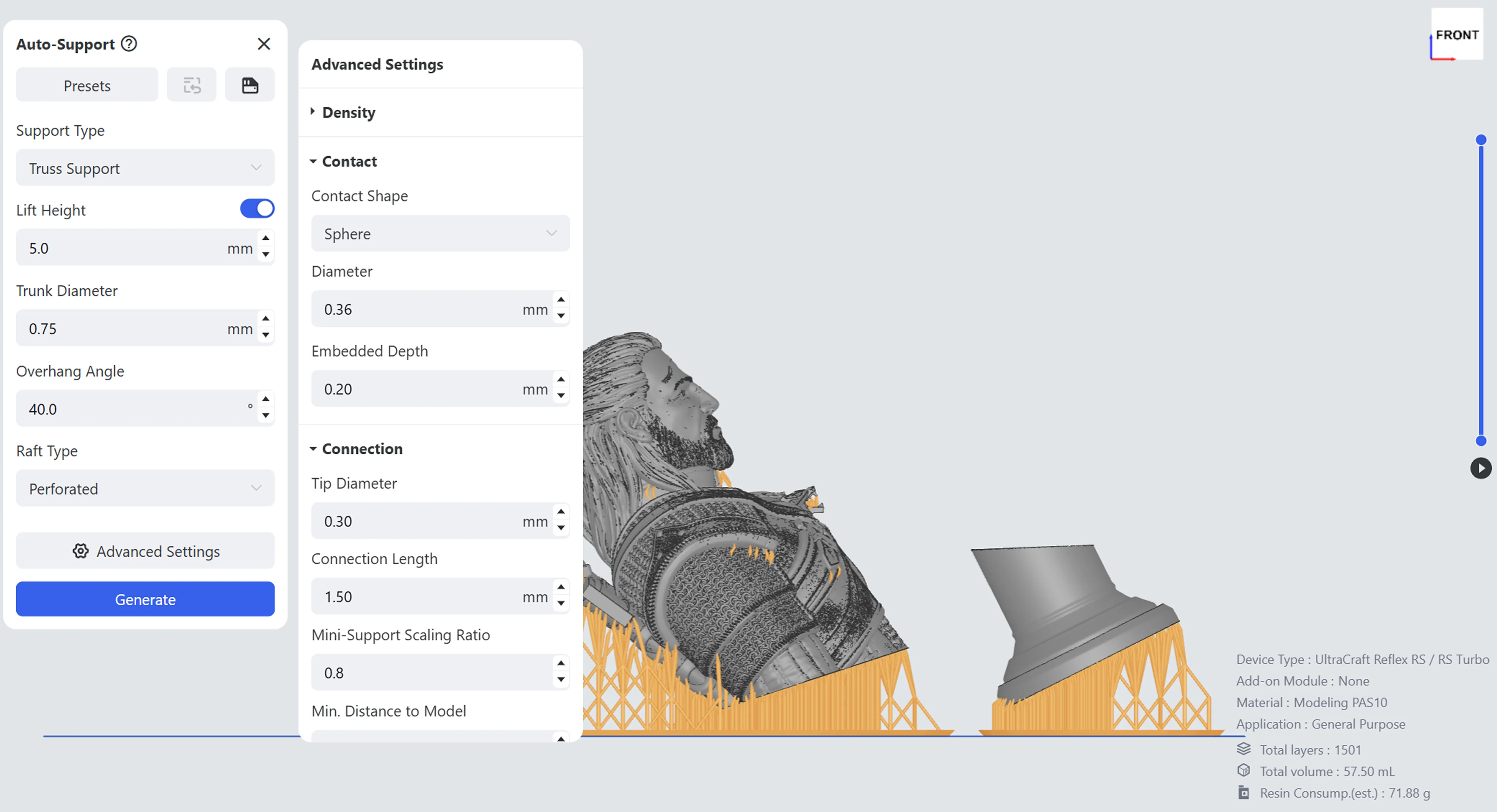Viewport: 1497px width, 812px height.
Task: Toggle the Lift Height switch off
Action: click(257, 209)
